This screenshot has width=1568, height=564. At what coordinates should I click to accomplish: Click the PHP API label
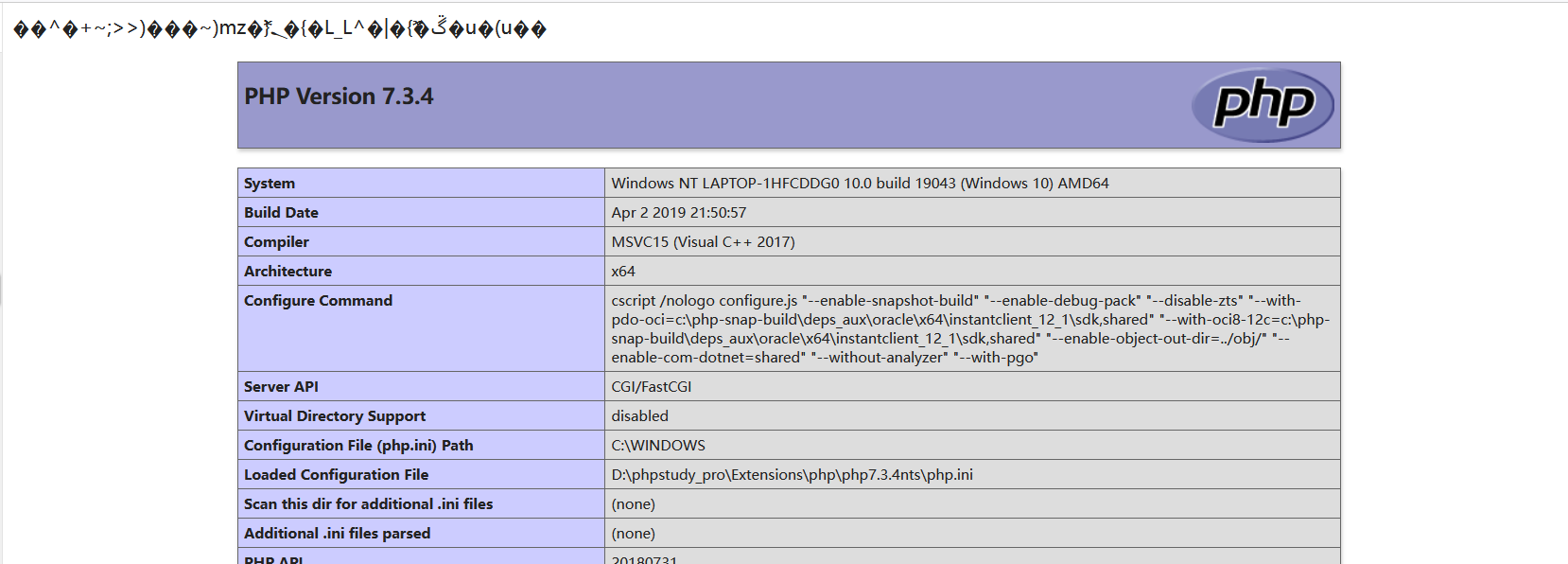(273, 559)
